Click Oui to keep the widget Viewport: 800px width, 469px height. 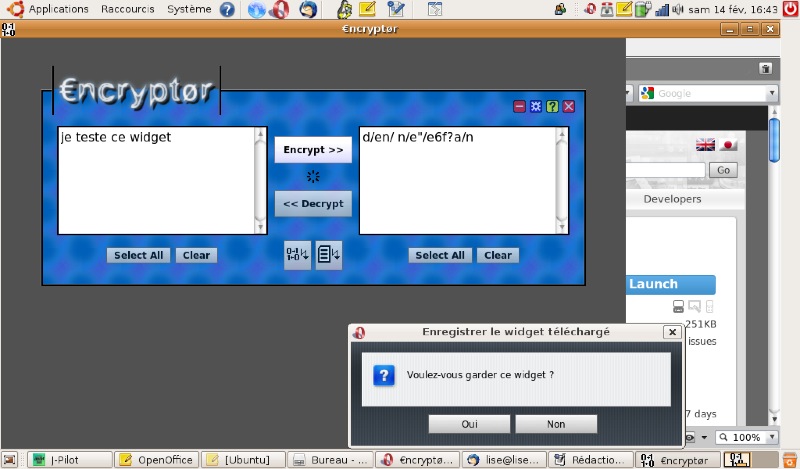point(469,424)
